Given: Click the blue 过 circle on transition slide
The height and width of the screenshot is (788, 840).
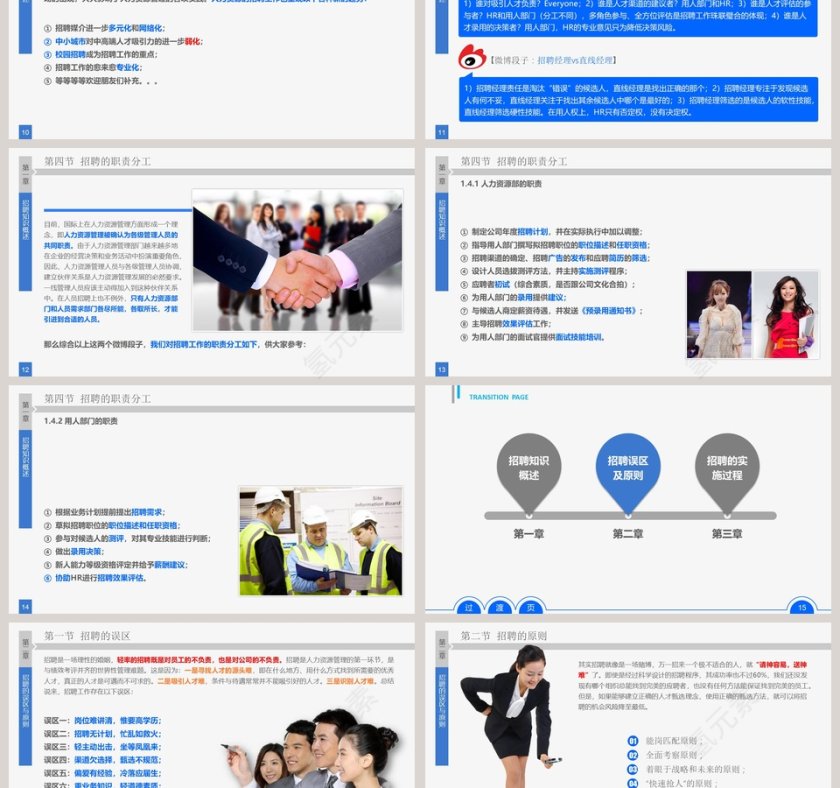Looking at the screenshot, I should tap(468, 607).
